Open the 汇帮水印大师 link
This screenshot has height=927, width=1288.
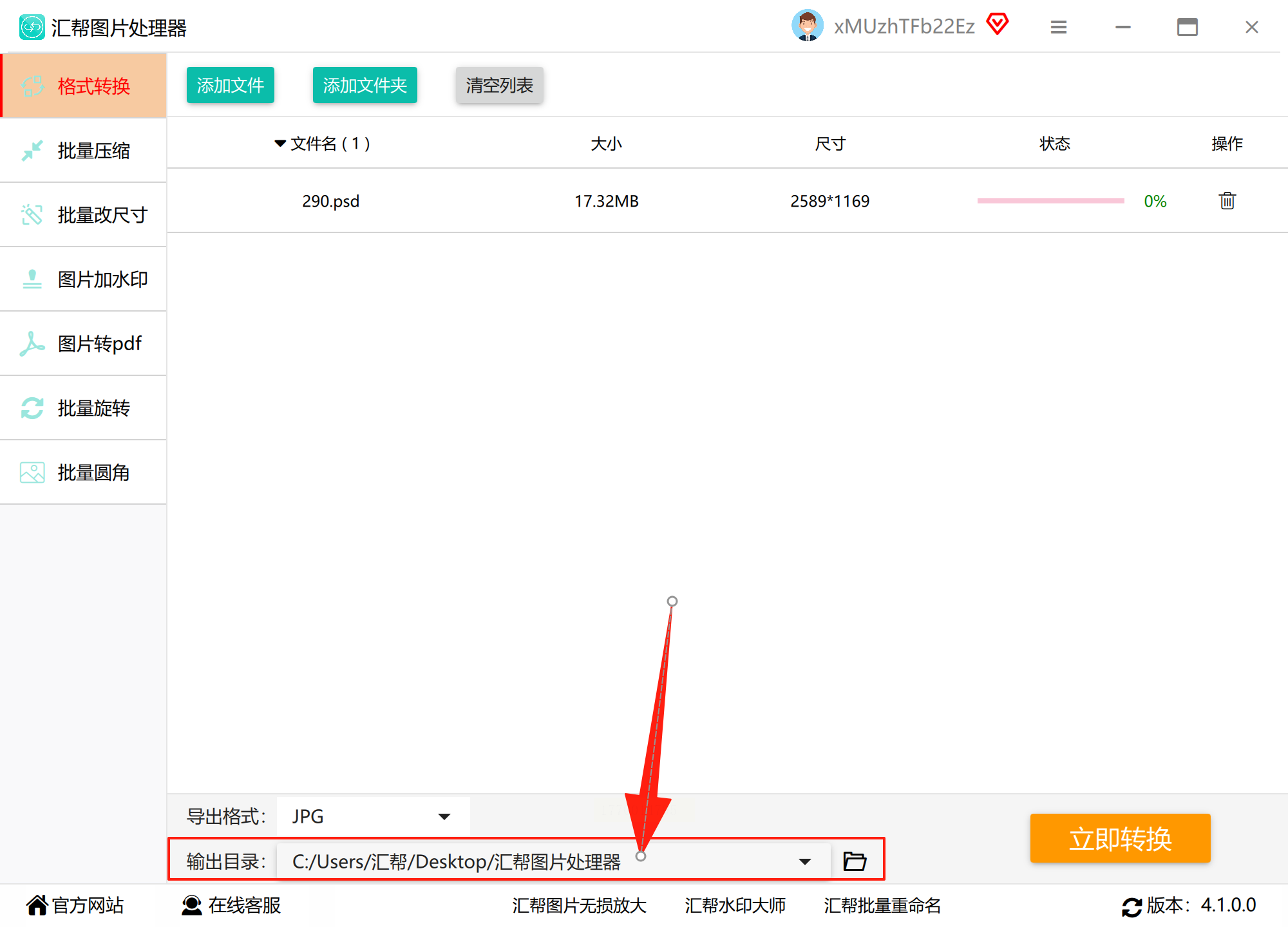735,905
